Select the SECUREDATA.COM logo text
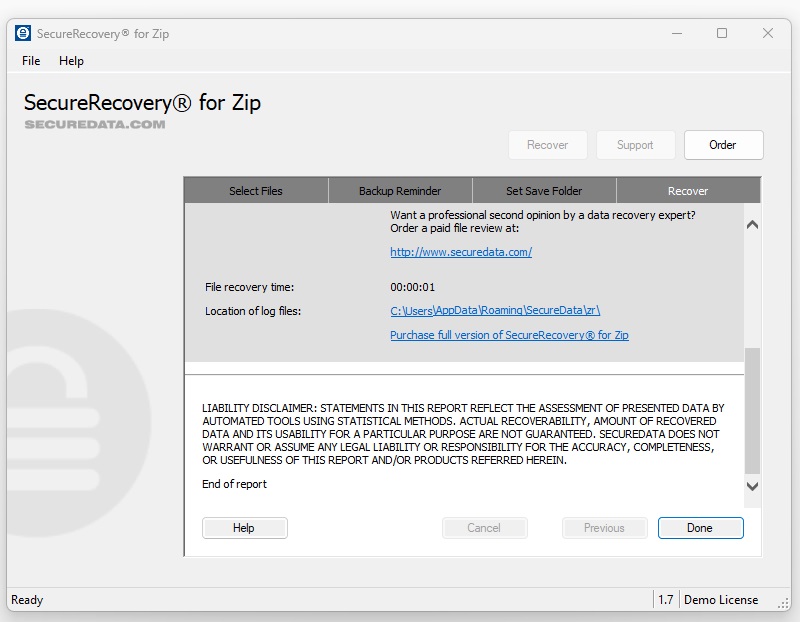This screenshot has height=622, width=800. coord(95,125)
